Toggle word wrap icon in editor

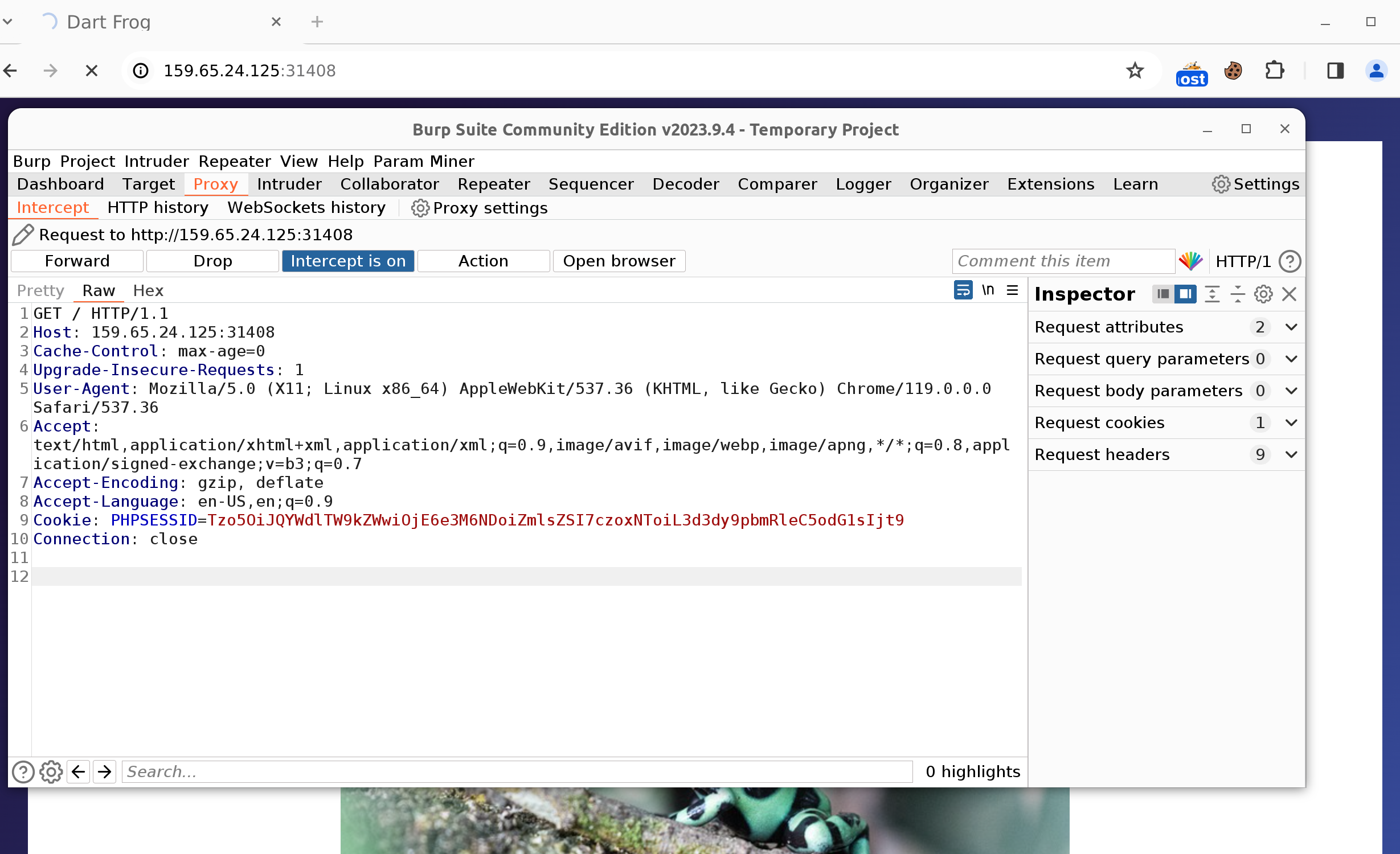click(x=963, y=290)
